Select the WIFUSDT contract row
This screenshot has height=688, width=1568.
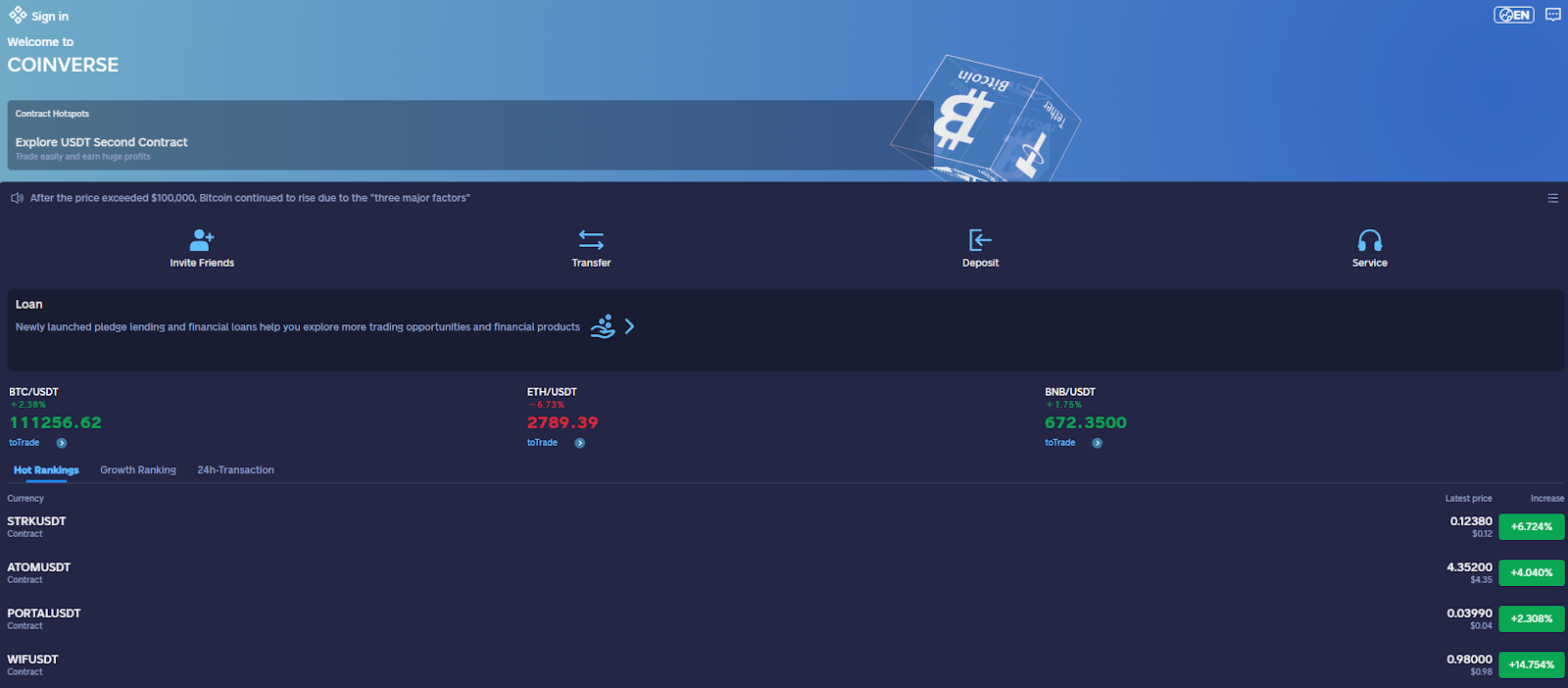point(33,664)
